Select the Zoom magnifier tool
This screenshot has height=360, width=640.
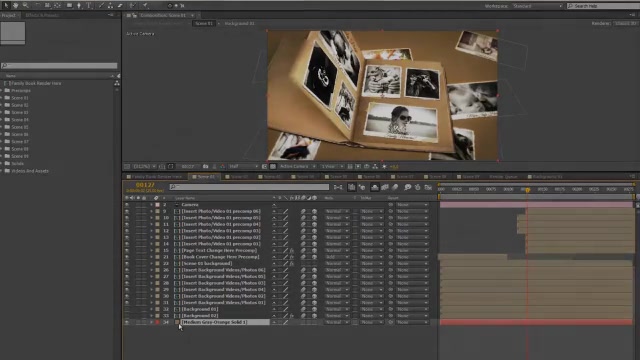(x=26, y=5)
